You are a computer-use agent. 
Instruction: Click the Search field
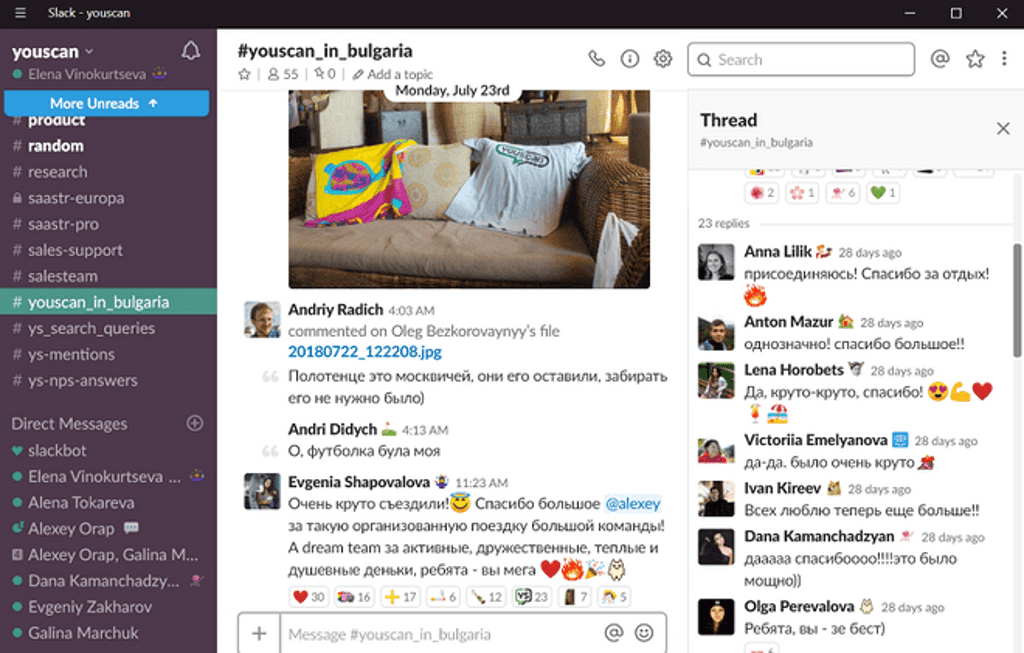point(801,59)
